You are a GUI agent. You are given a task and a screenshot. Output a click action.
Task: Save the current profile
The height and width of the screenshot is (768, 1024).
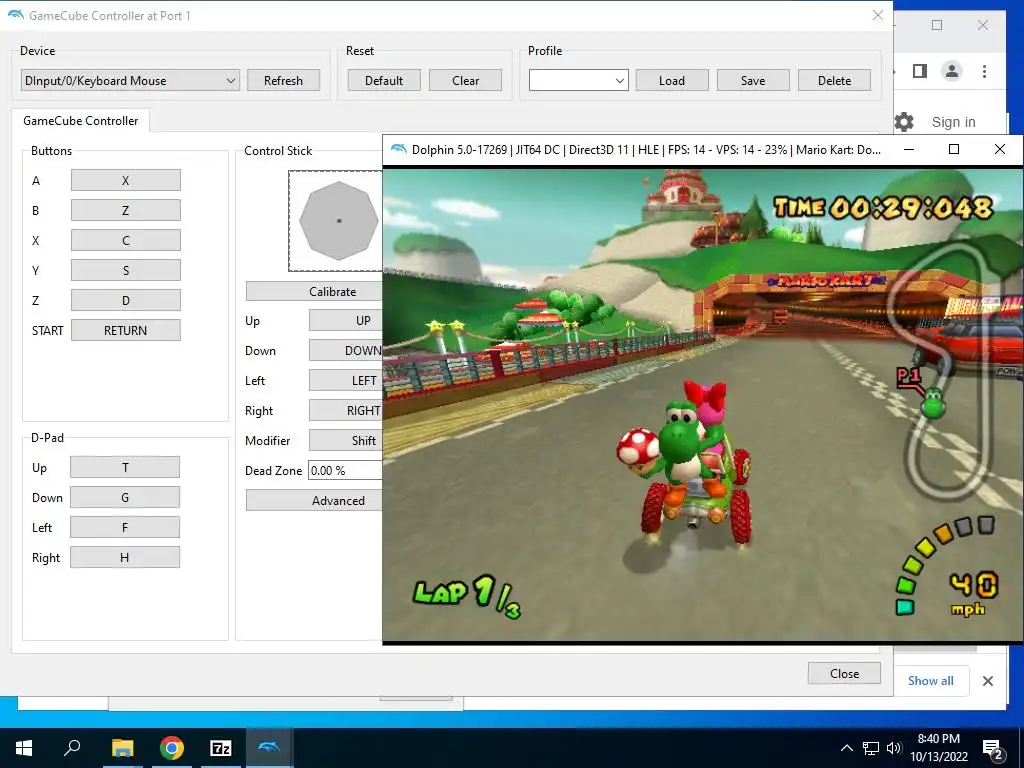(x=753, y=80)
